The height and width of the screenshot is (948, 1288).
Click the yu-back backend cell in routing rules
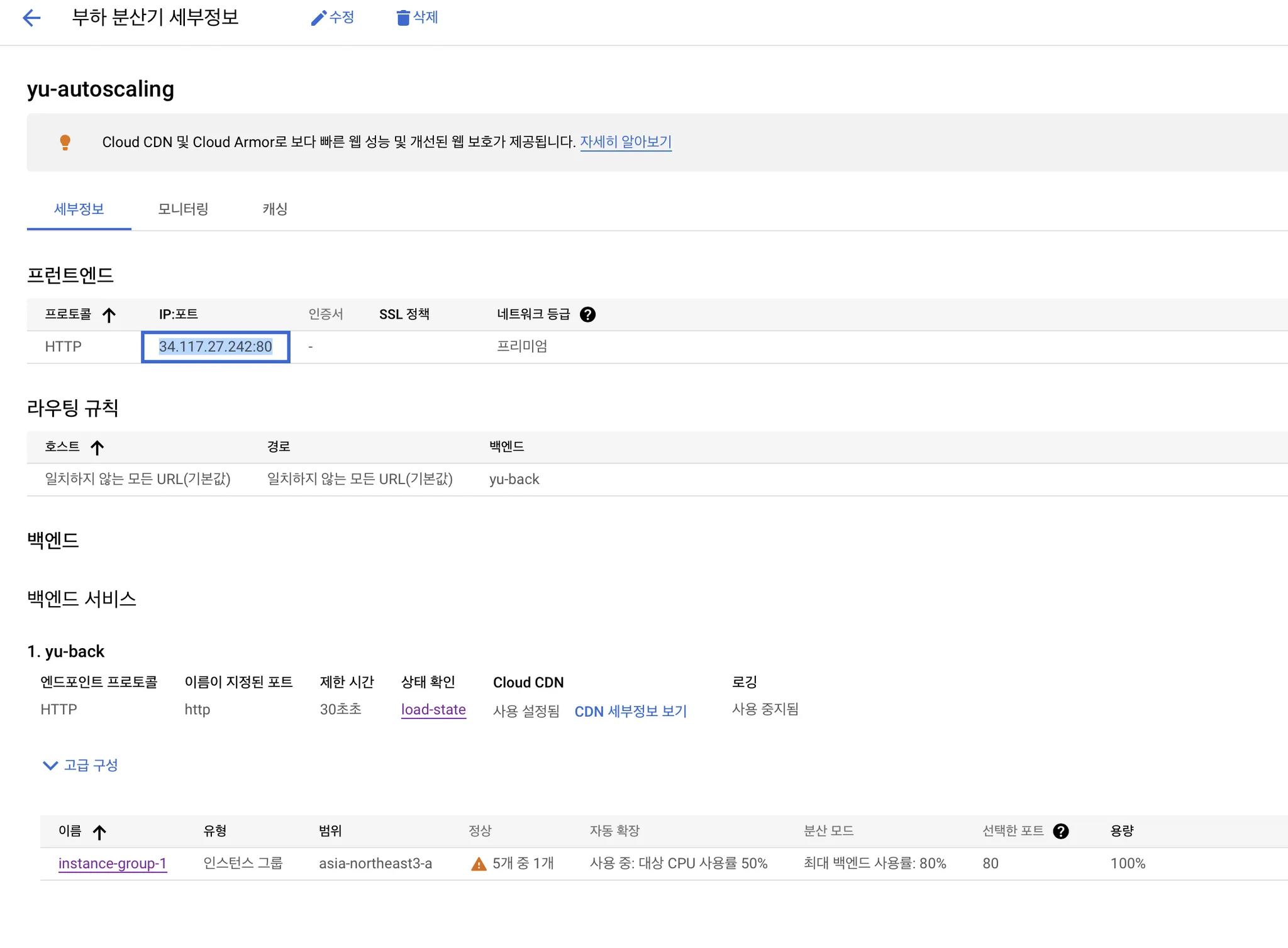514,479
